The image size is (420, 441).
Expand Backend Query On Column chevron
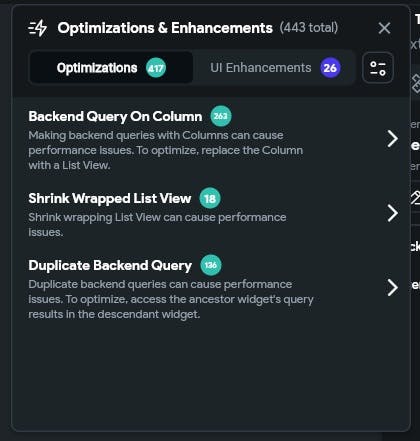click(x=393, y=139)
